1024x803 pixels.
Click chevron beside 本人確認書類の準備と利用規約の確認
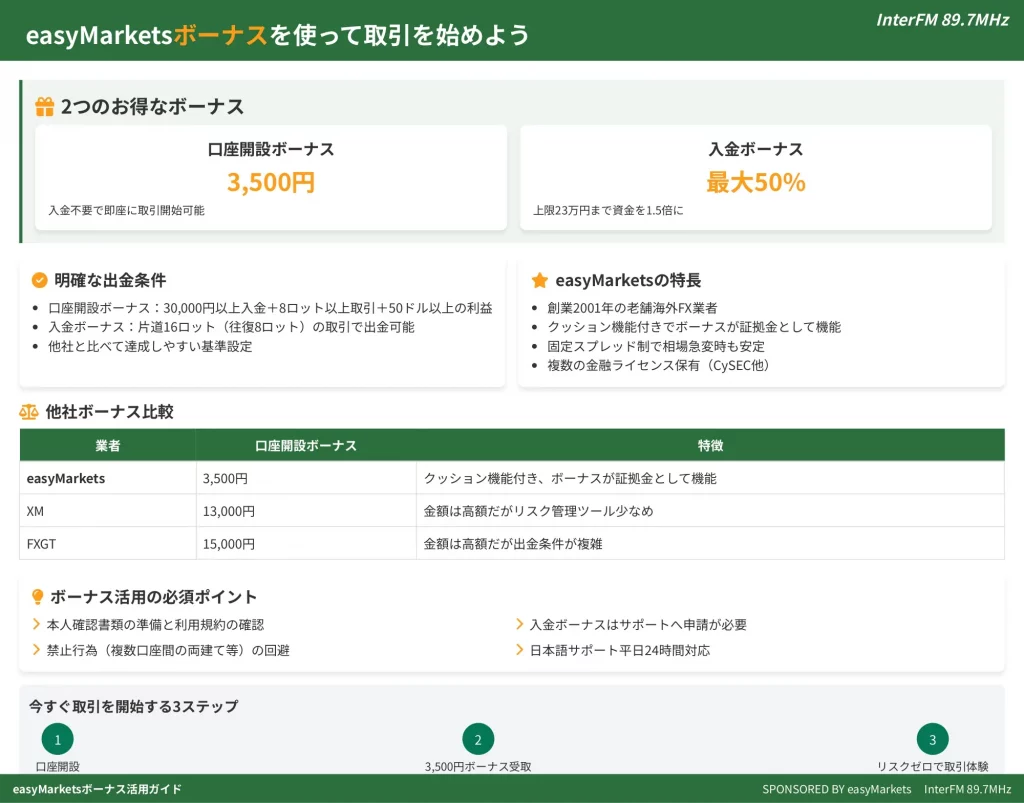(37, 624)
